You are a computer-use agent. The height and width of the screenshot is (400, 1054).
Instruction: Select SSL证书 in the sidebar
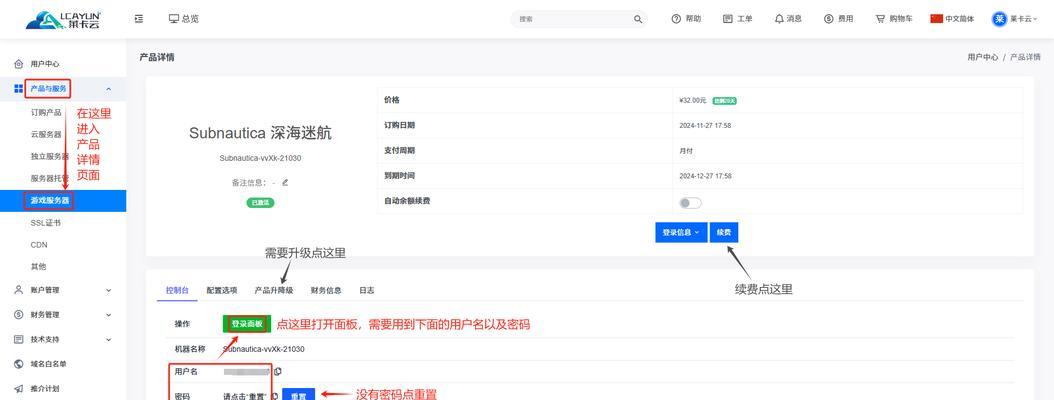click(46, 223)
